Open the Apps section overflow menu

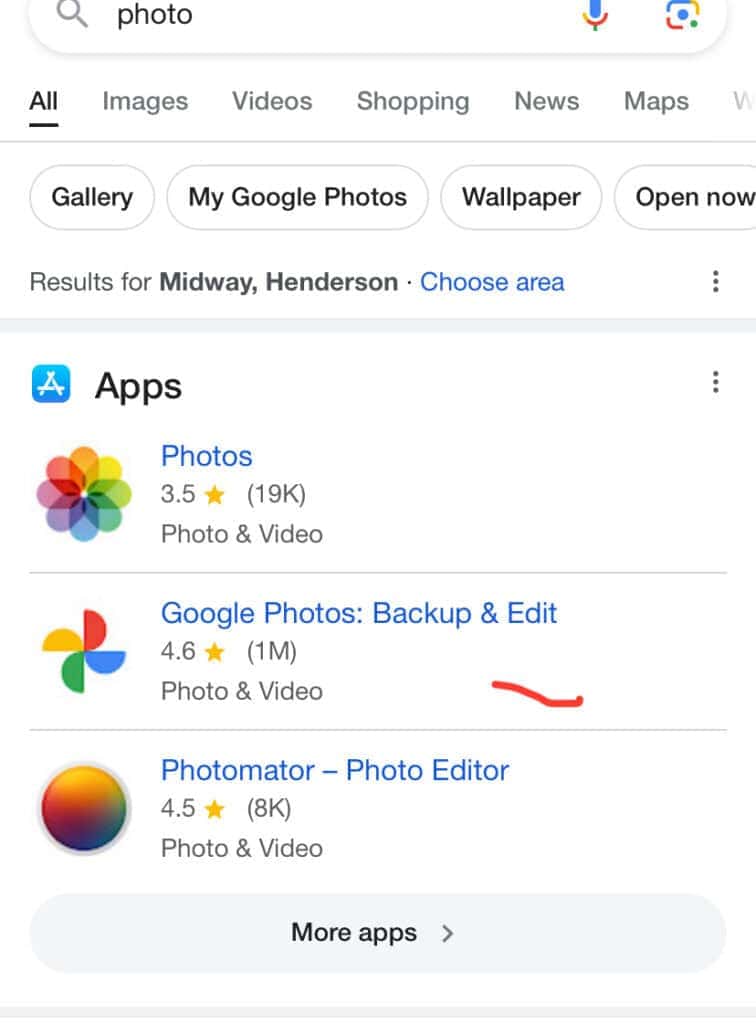tap(716, 382)
